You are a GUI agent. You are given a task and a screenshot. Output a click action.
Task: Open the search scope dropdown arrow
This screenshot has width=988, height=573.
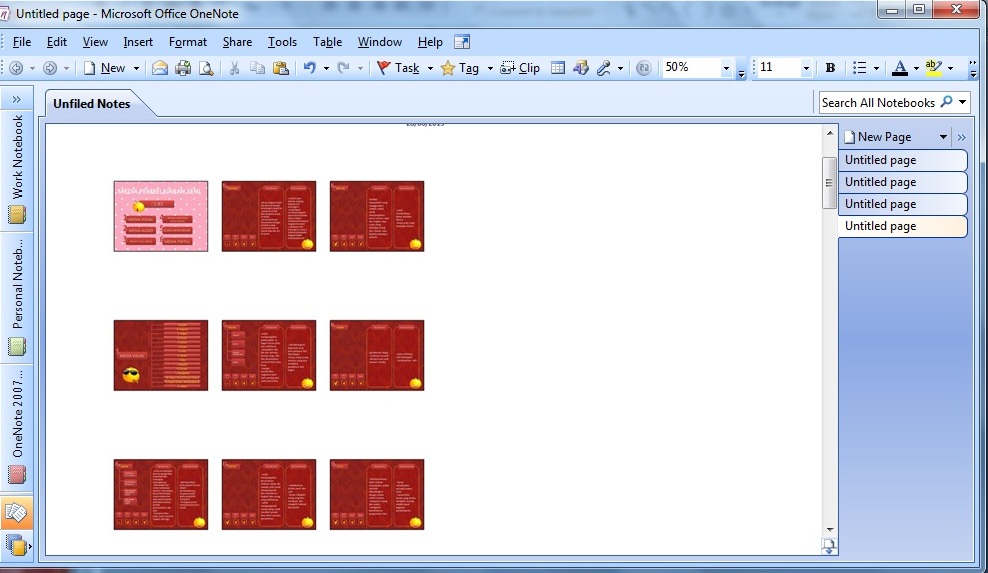(x=962, y=102)
